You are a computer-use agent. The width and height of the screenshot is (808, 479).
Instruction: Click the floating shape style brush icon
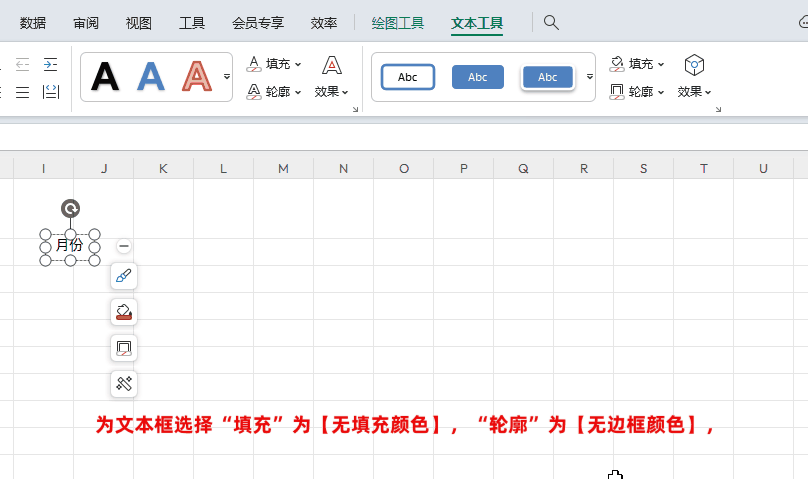coord(124,277)
